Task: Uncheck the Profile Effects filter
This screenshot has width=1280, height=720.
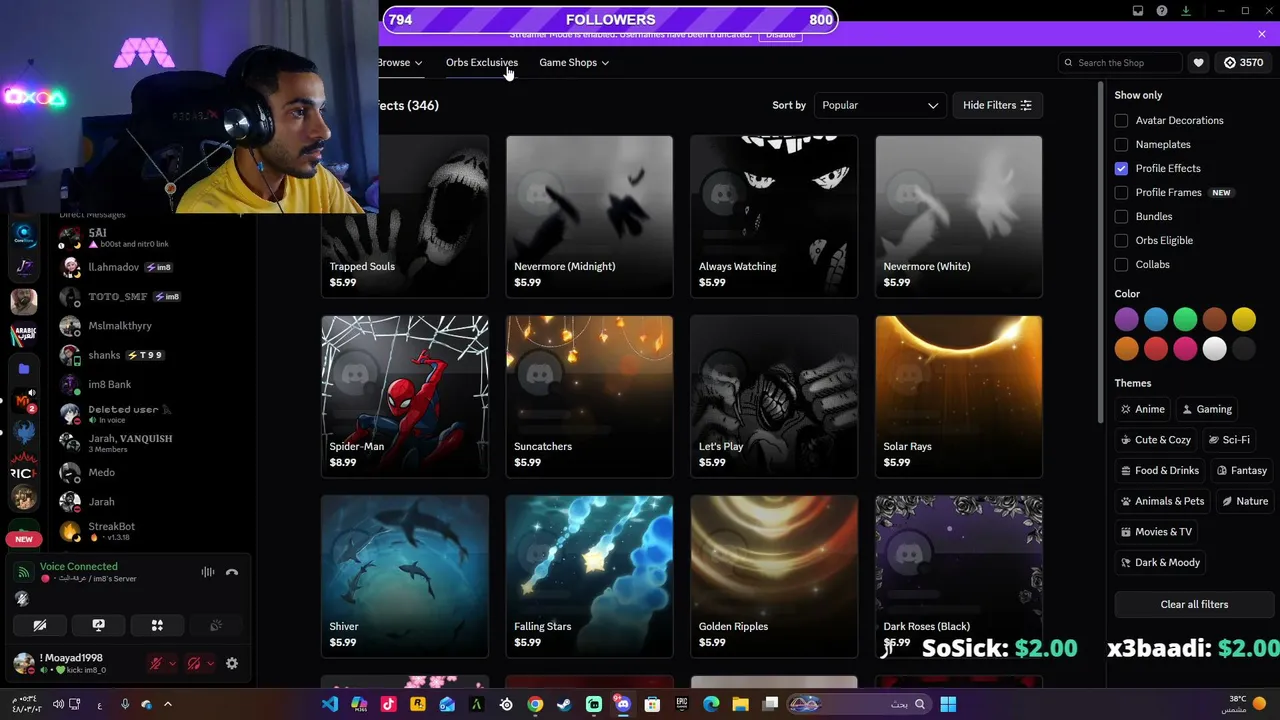Action: [1121, 168]
